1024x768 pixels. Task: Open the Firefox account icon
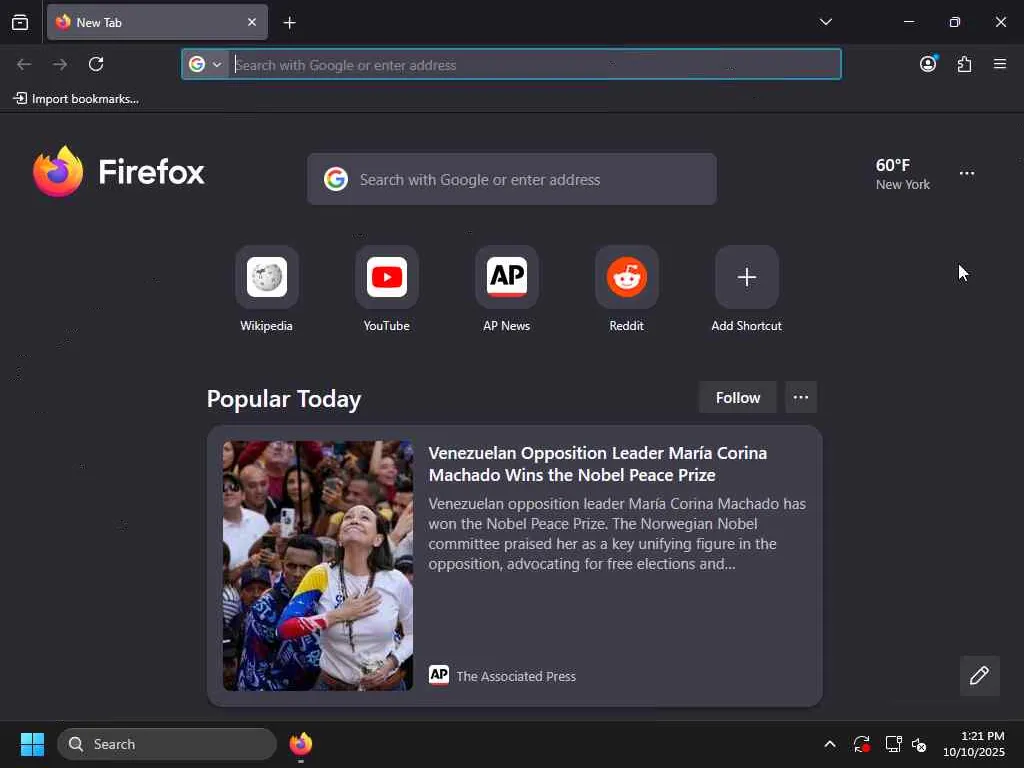(x=928, y=64)
